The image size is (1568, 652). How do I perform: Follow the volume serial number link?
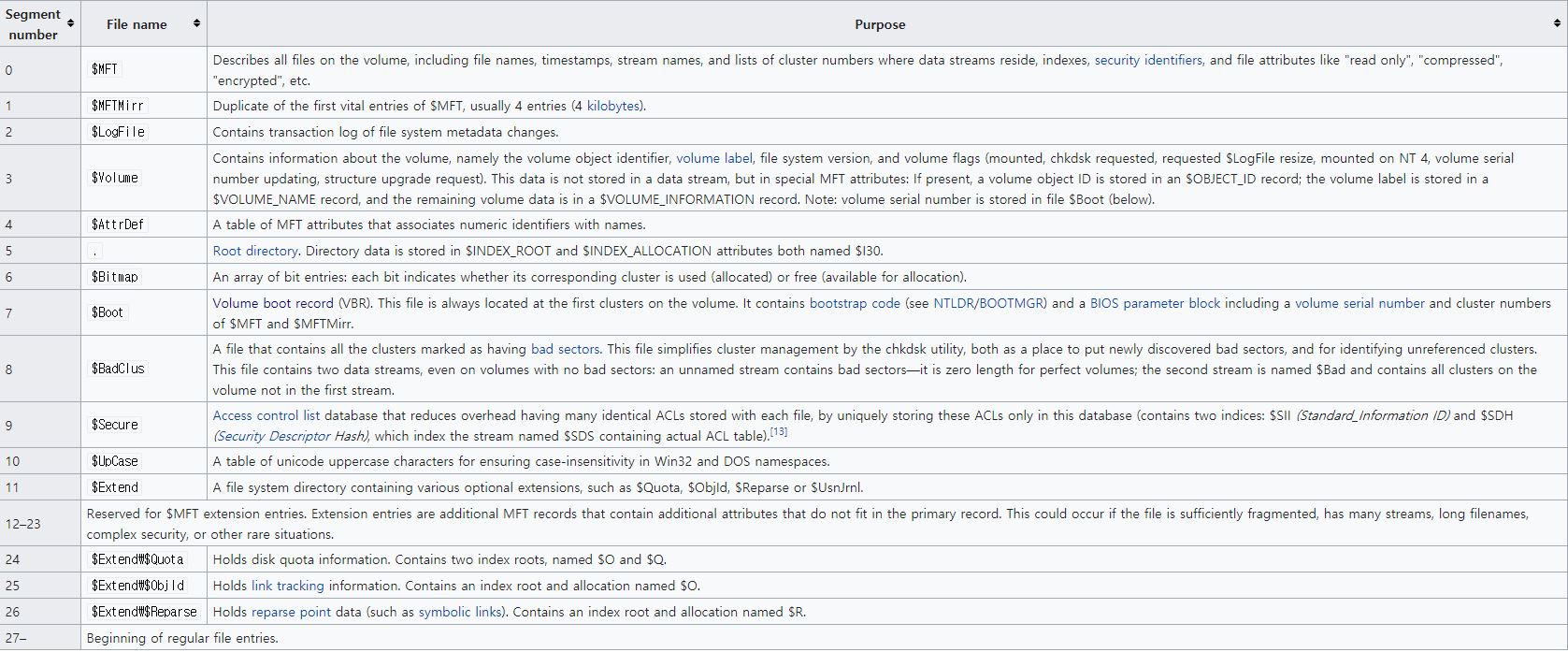[1359, 303]
